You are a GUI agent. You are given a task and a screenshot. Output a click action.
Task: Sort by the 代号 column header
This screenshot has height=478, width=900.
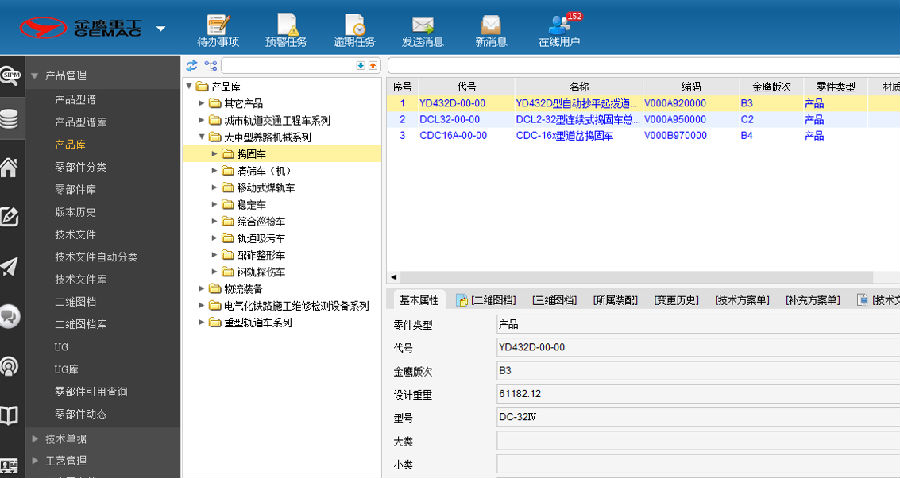467,87
